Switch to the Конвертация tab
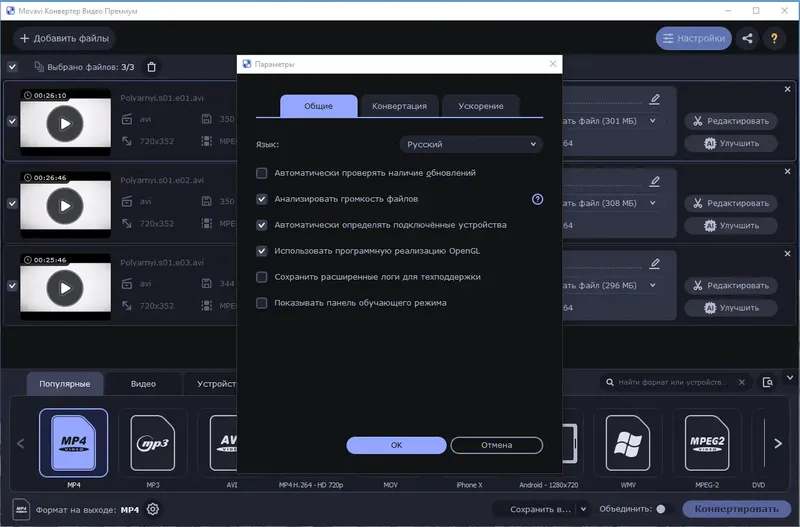Screen dimensions: 800x527 (399, 106)
